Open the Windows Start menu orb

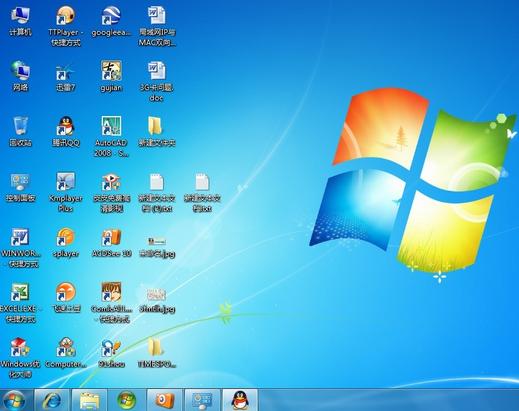click(14, 400)
